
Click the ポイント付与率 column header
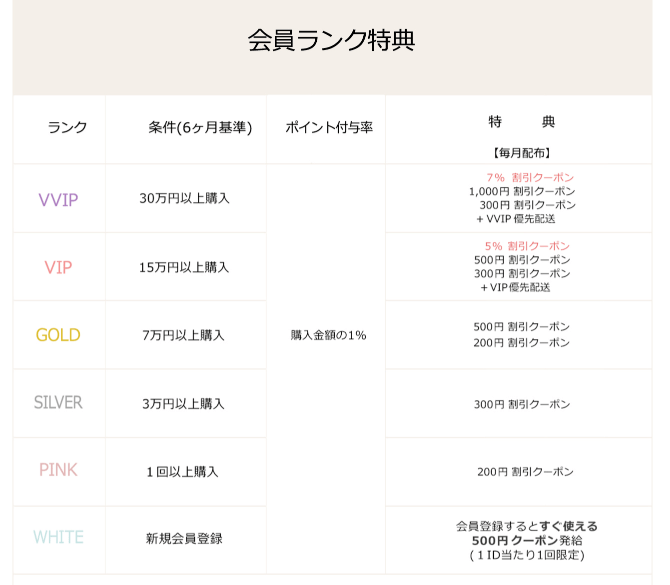coord(329,127)
